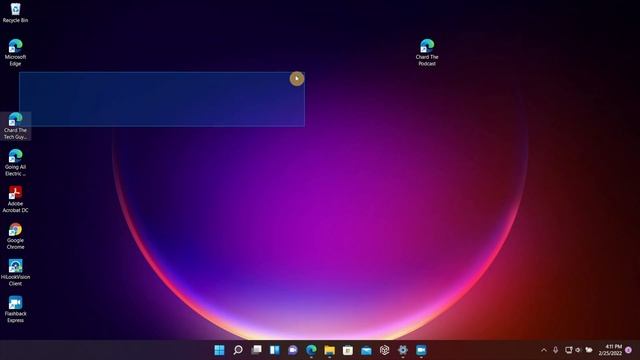This screenshot has height=360, width=640.
Task: Open Task View on the taskbar
Action: [256, 350]
